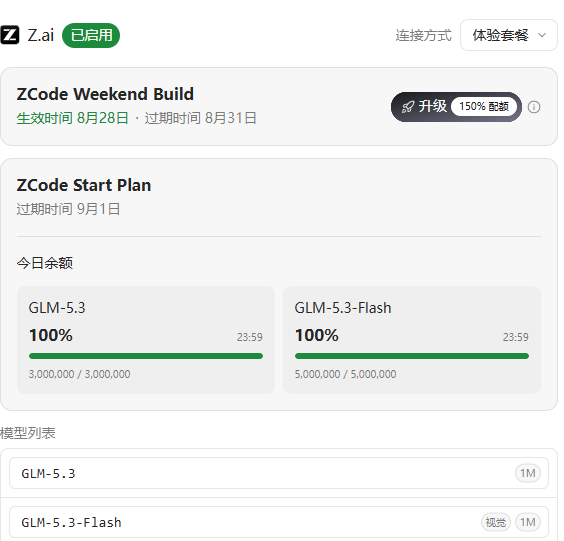Click the info icon beside upgrade button
This screenshot has height=541, width=564.
pos(534,107)
